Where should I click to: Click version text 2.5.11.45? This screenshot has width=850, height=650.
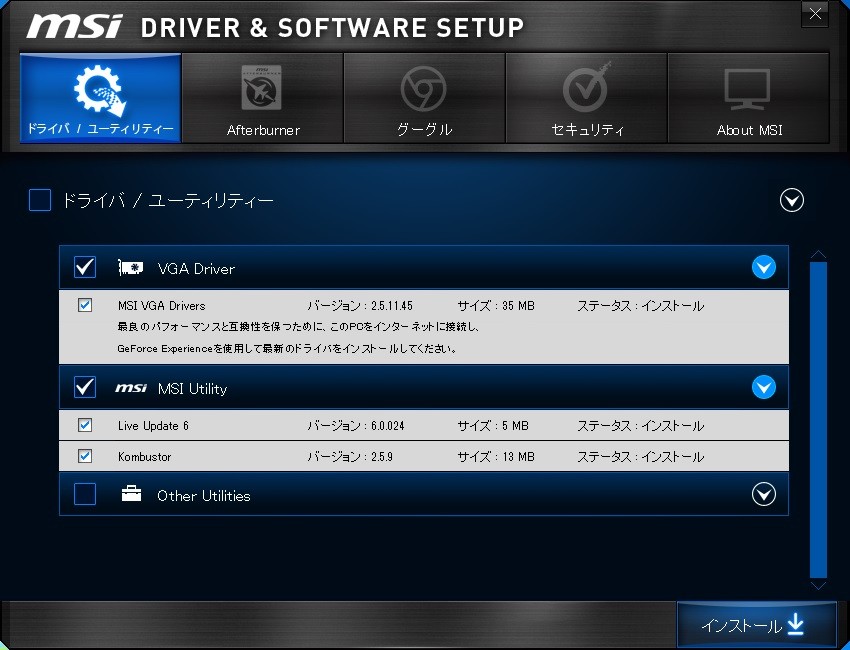(x=391, y=306)
